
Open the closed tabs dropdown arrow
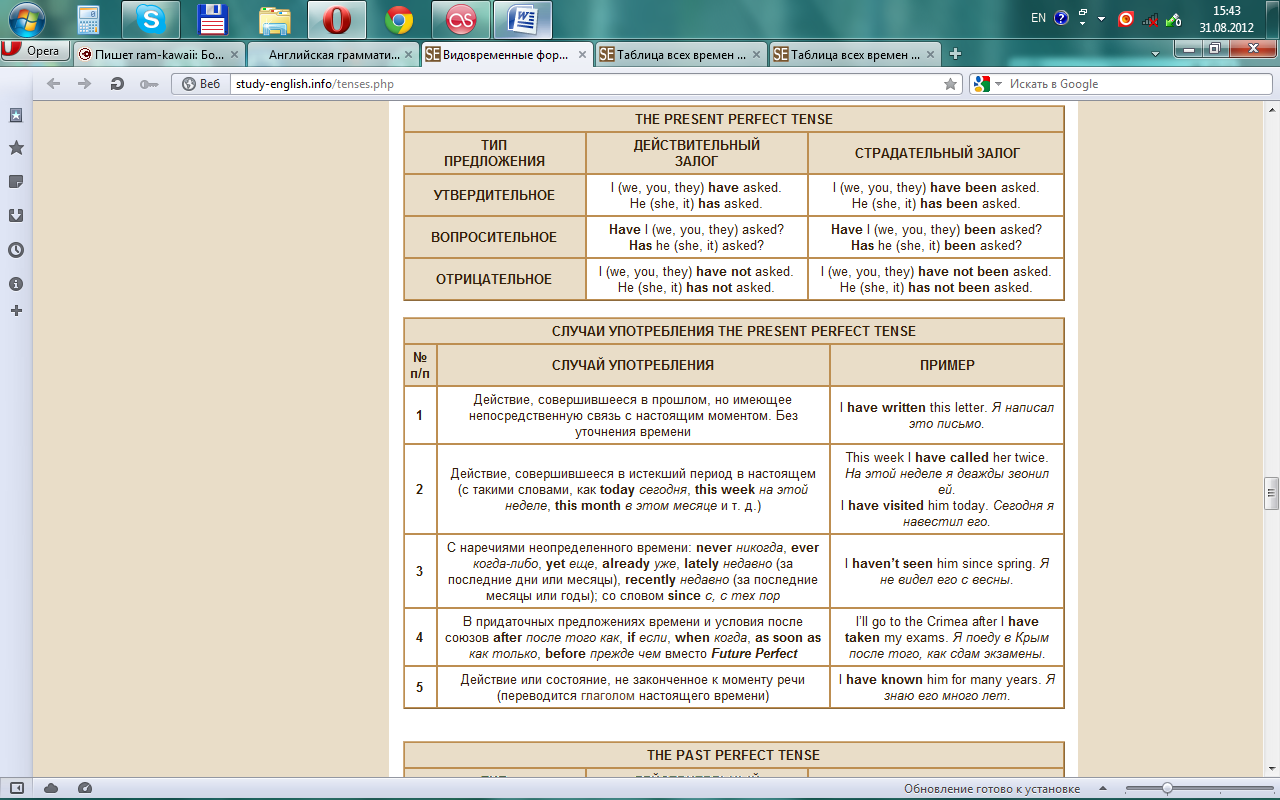coord(1155,54)
